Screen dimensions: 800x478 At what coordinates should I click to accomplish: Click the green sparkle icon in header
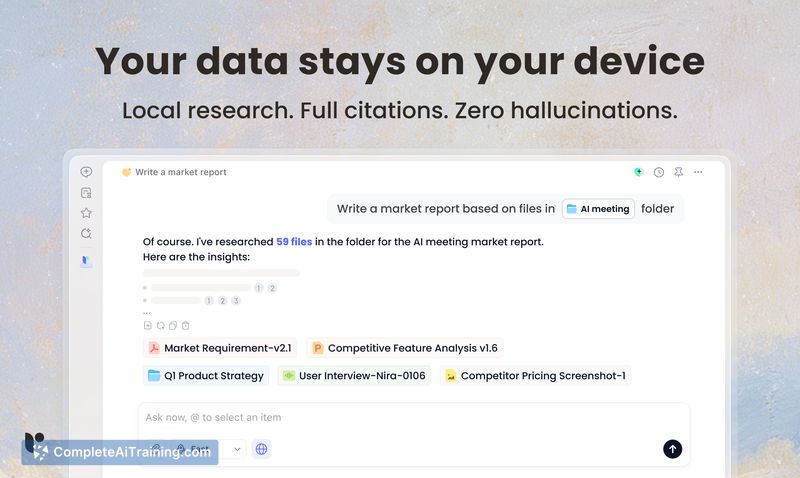click(638, 172)
